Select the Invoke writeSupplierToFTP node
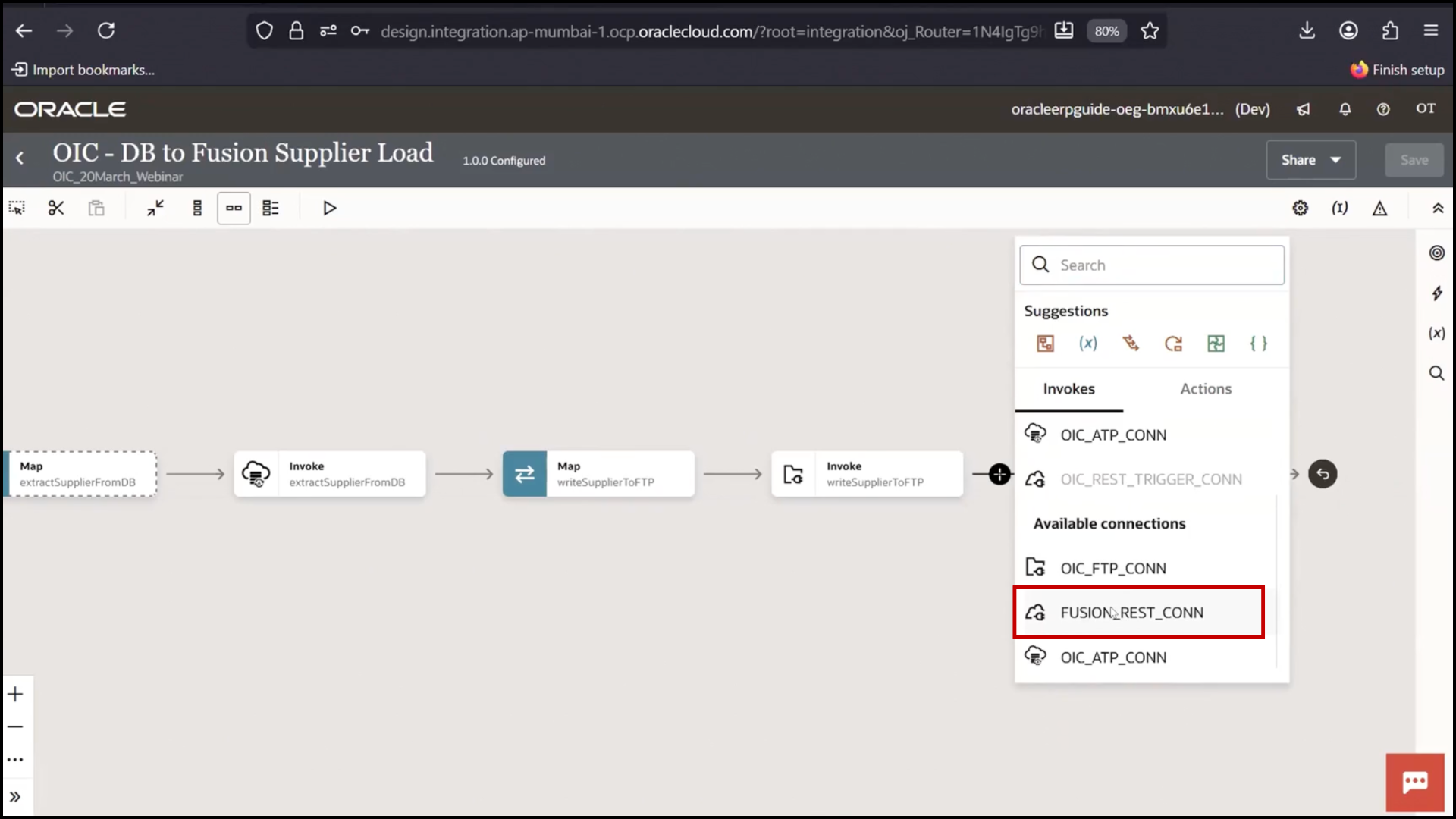Screen dimensions: 1456x819 pyautogui.click(x=868, y=474)
